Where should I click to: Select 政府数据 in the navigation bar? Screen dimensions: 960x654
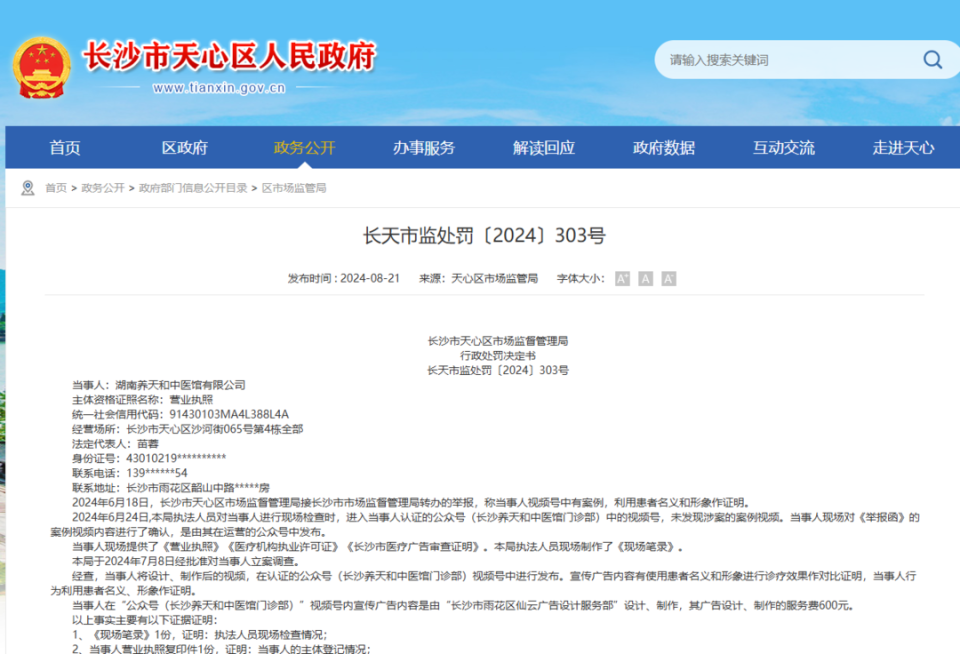click(x=663, y=147)
